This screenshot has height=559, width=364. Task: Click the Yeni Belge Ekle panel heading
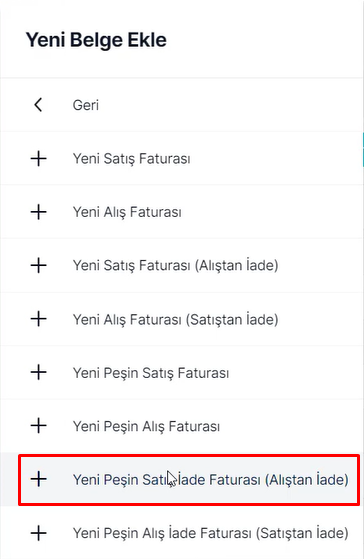click(x=96, y=40)
